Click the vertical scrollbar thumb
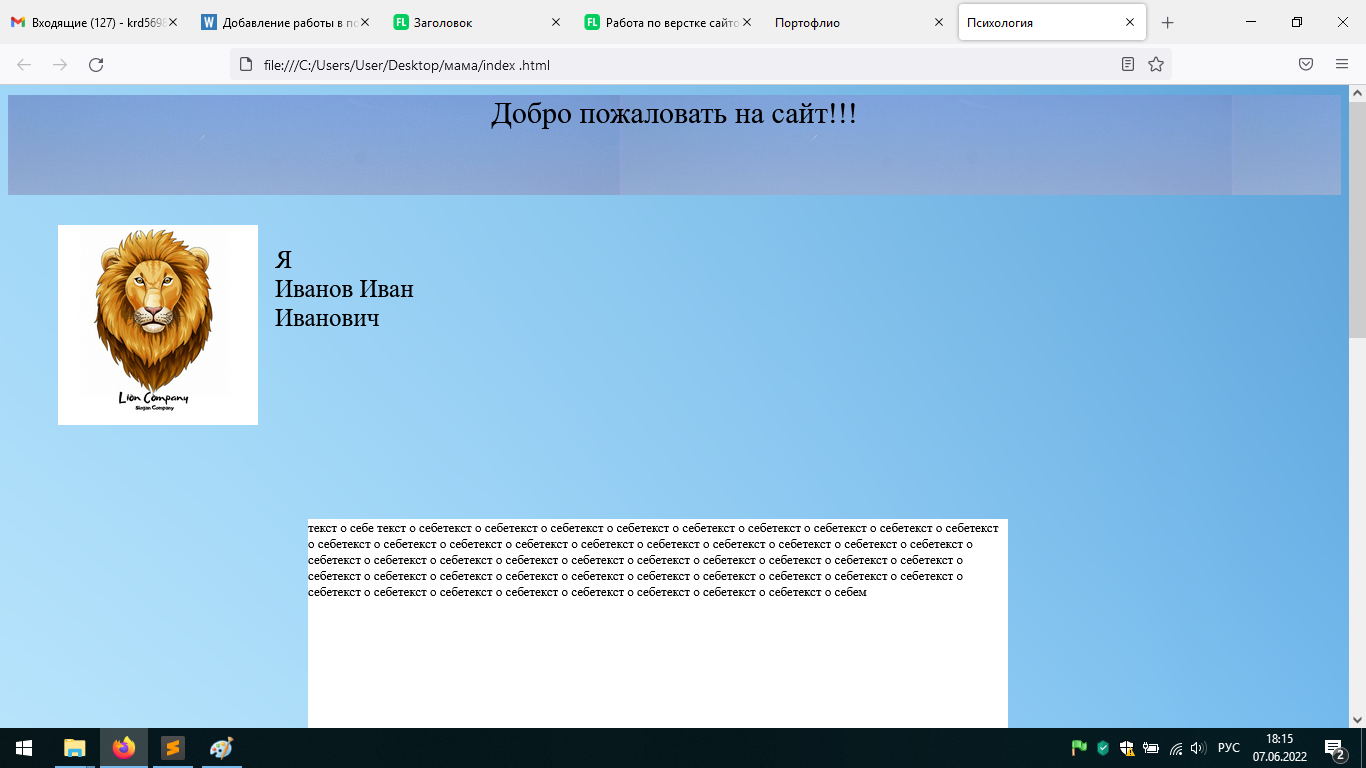Screen dimensions: 1366x768 1357,220
